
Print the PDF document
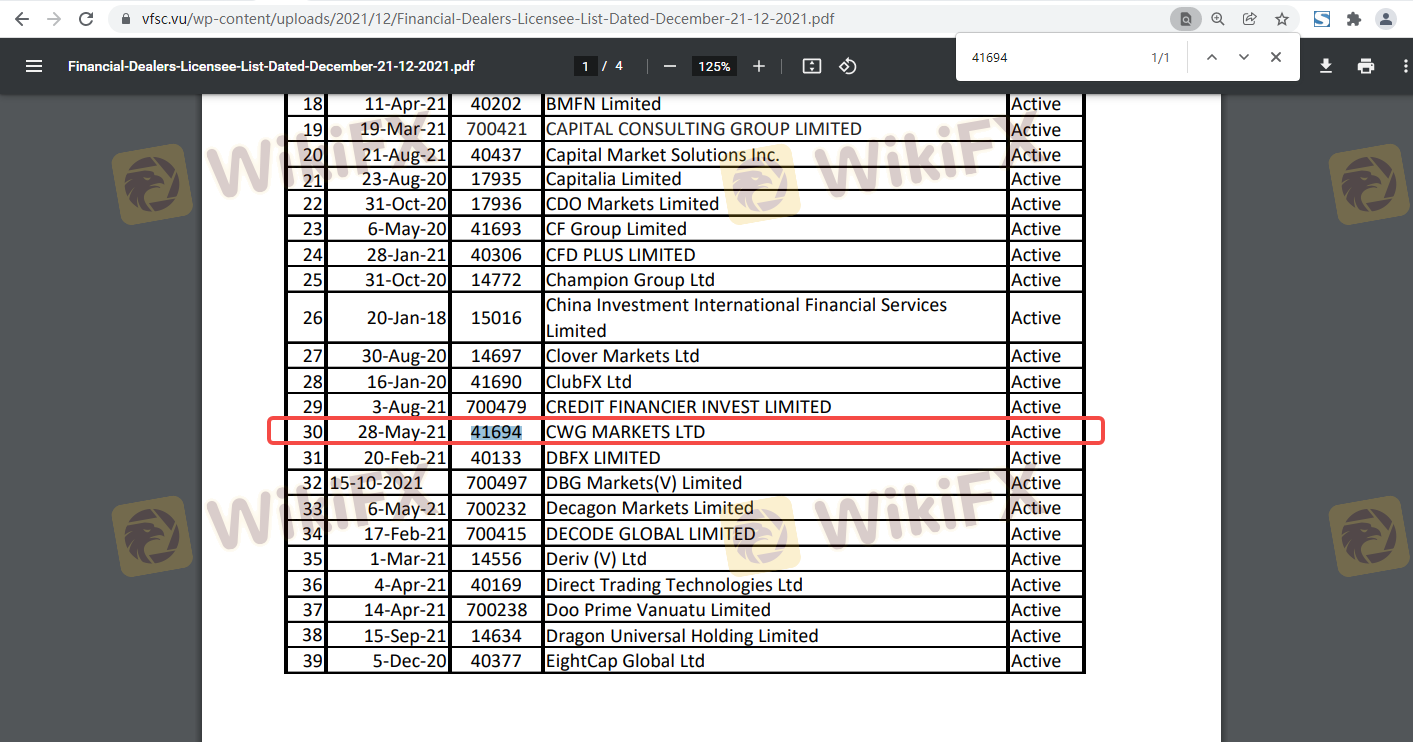pos(1366,66)
